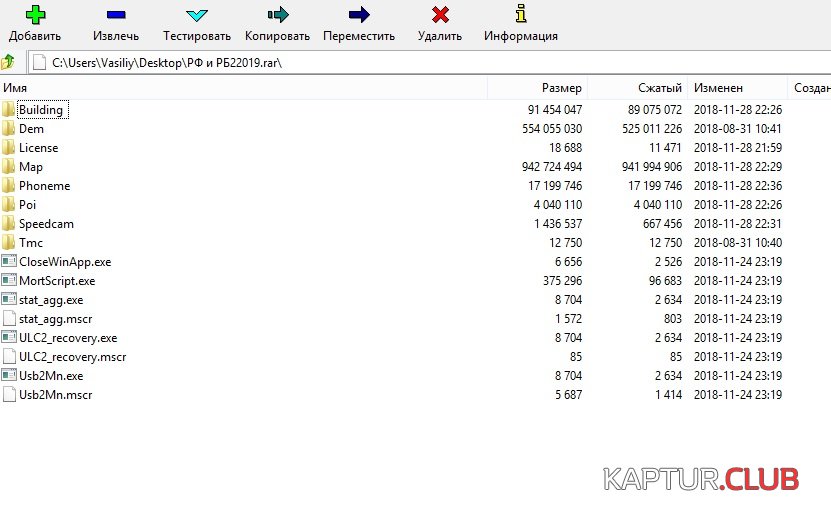Select the Speedcam folder icon

(9, 224)
